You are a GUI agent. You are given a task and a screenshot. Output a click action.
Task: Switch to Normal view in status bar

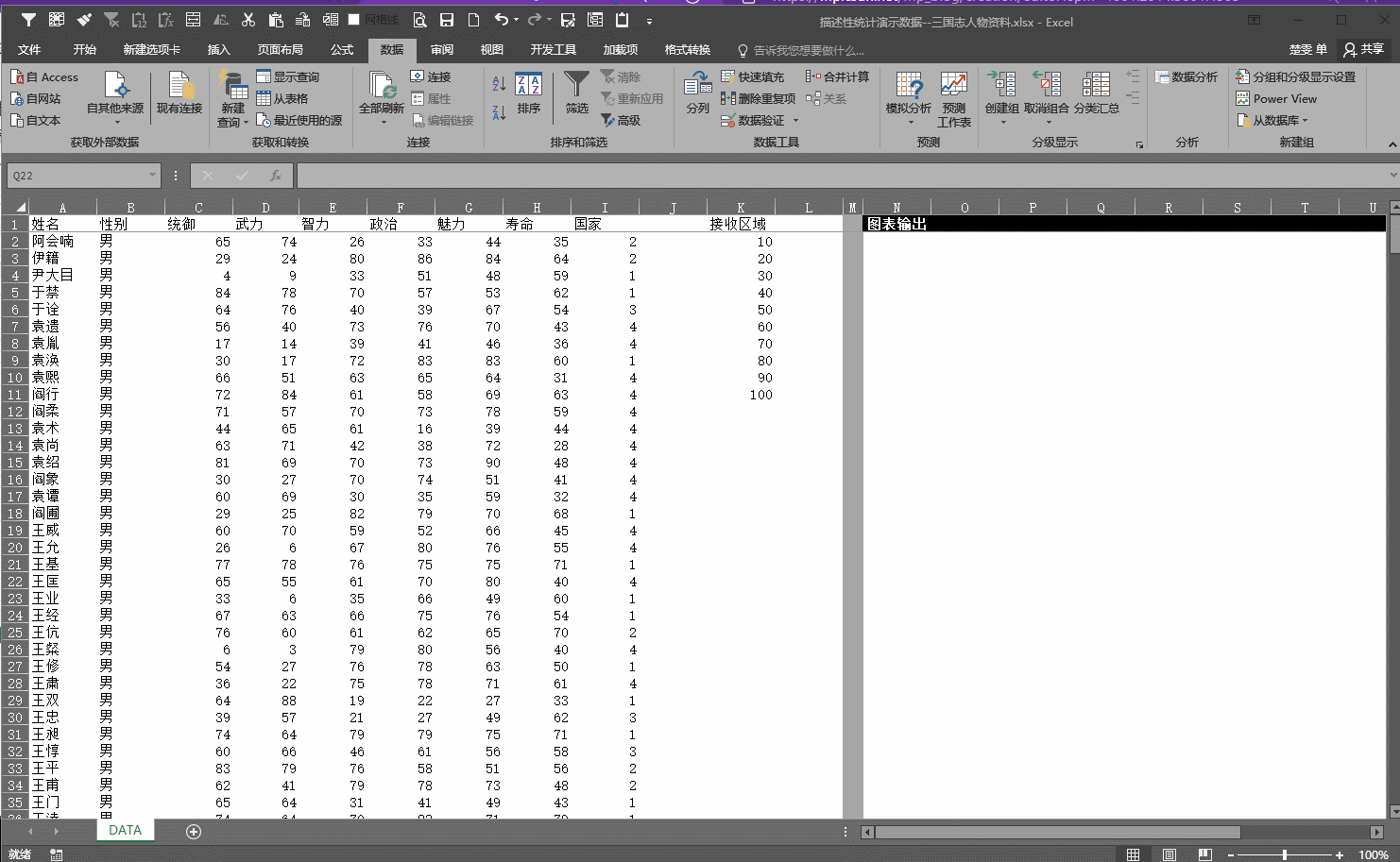click(x=1134, y=854)
